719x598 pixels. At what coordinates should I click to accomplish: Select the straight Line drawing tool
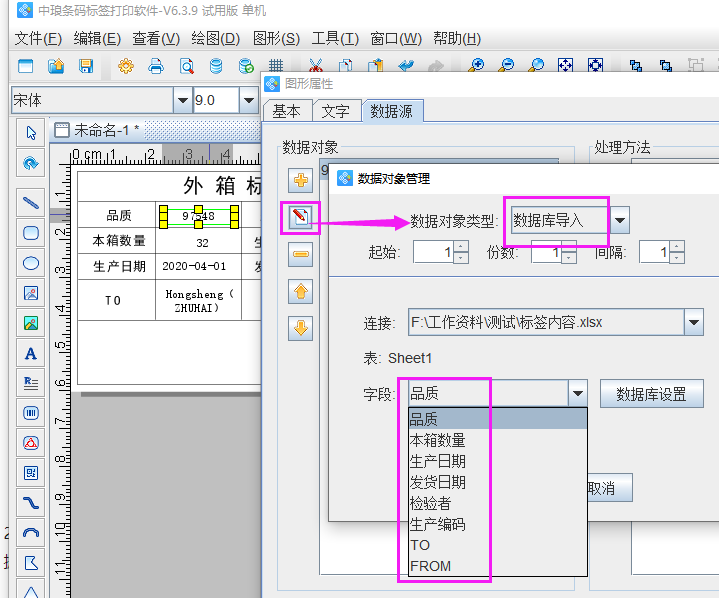click(31, 202)
